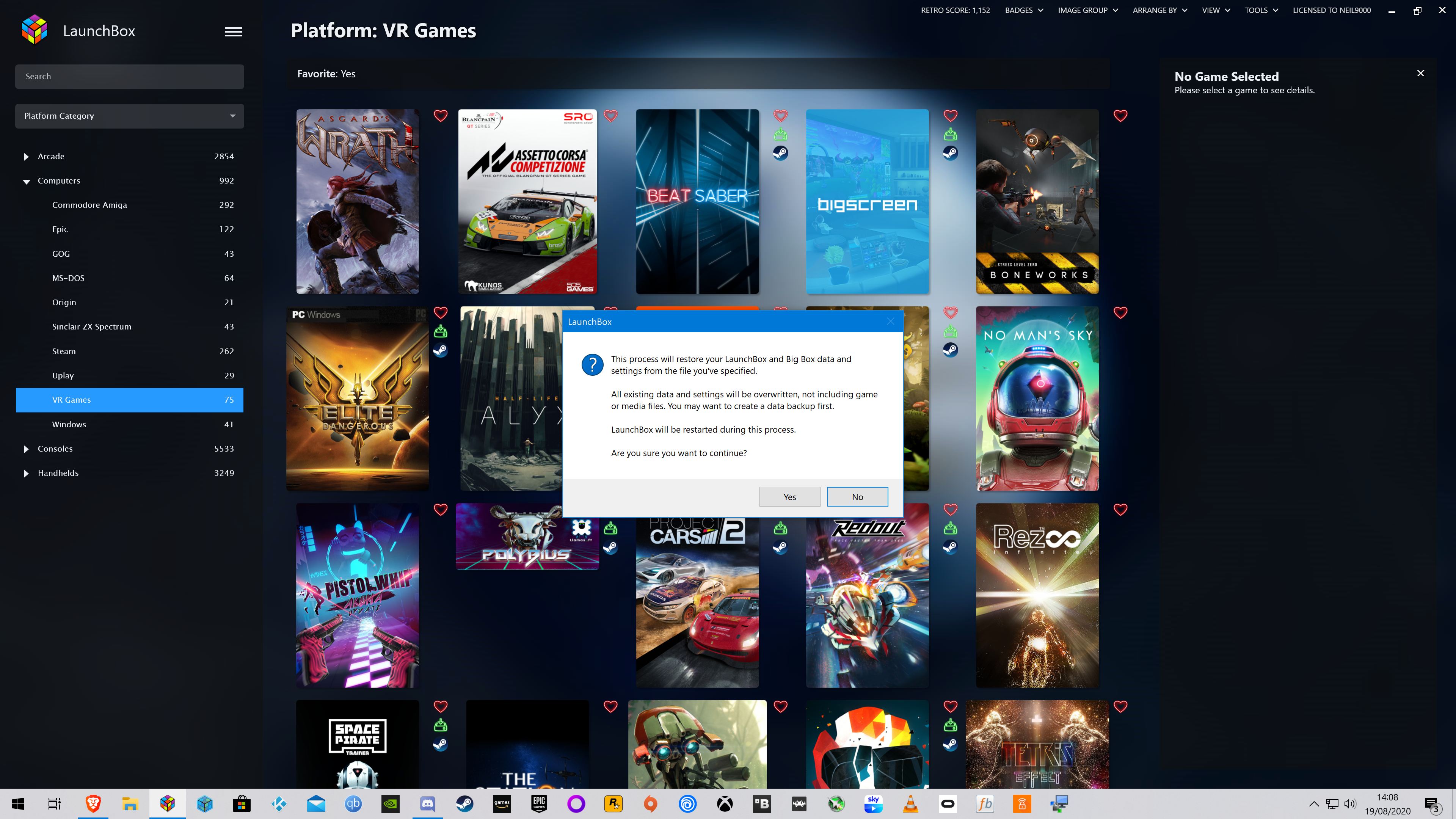1456x819 pixels.
Task: Click Redout green installed badge
Action: [951, 529]
